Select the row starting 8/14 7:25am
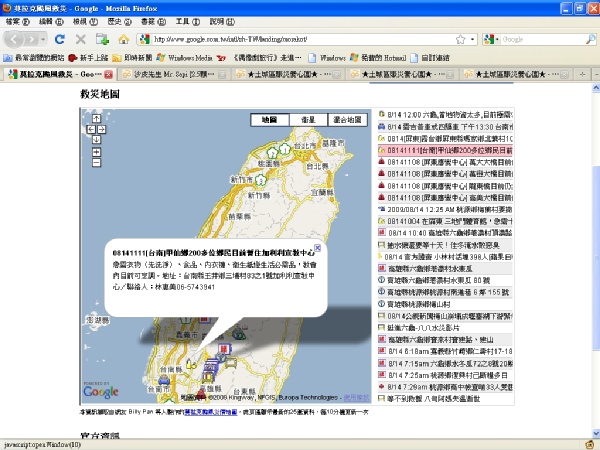This screenshot has height=450, width=600. tap(445, 375)
